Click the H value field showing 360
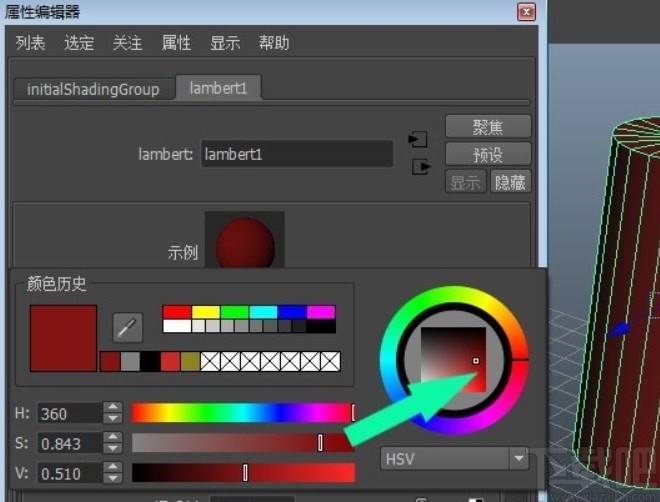This screenshot has height=502, width=660. coord(69,414)
